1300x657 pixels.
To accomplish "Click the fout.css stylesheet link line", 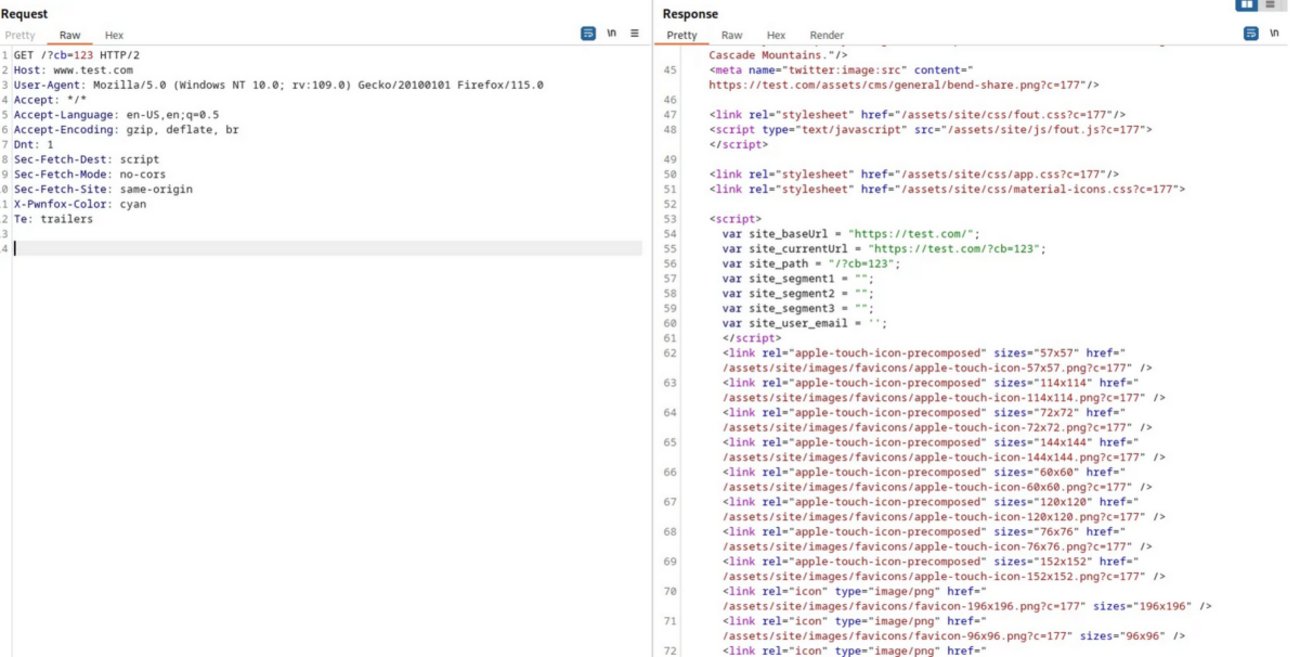I will click(917, 115).
